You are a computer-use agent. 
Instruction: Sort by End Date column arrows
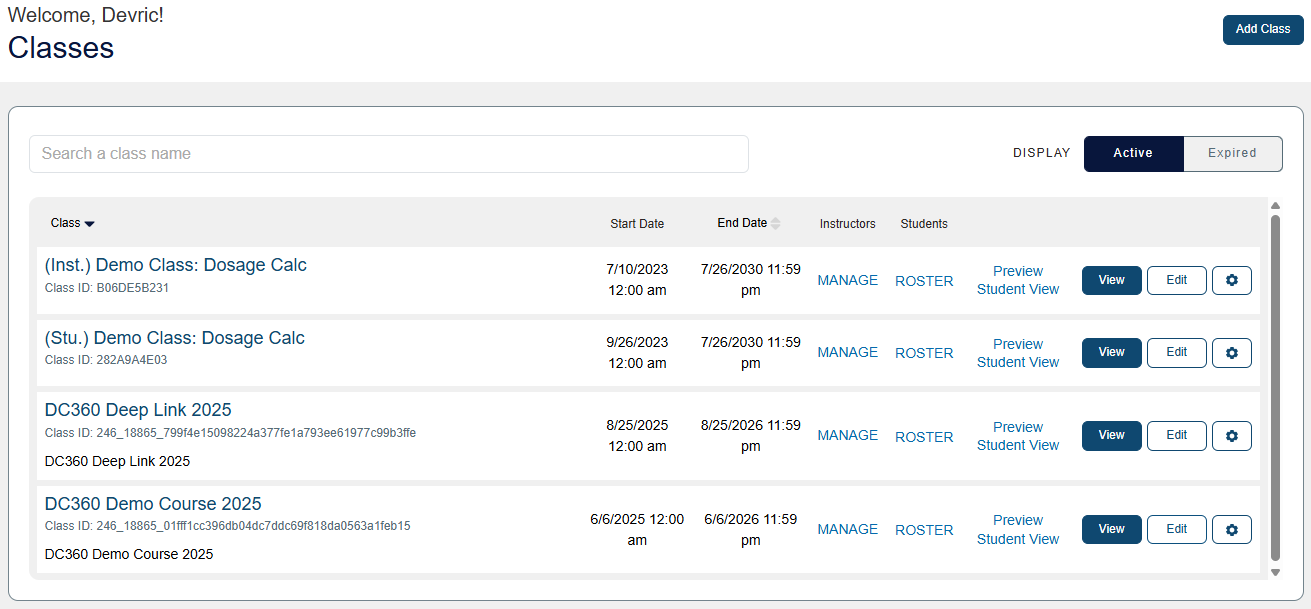[775, 223]
